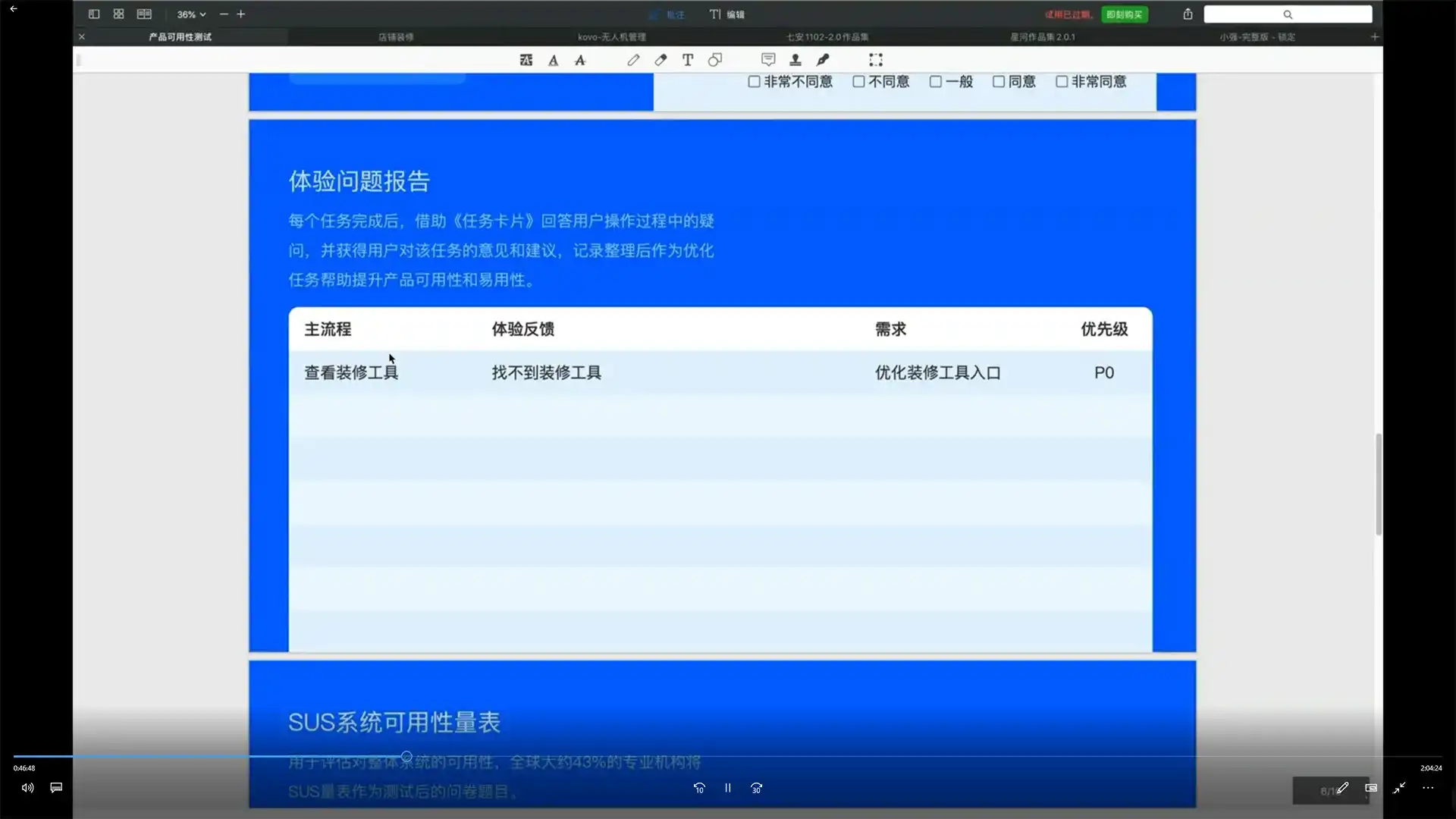Toggle the sidebar panel

(93, 14)
